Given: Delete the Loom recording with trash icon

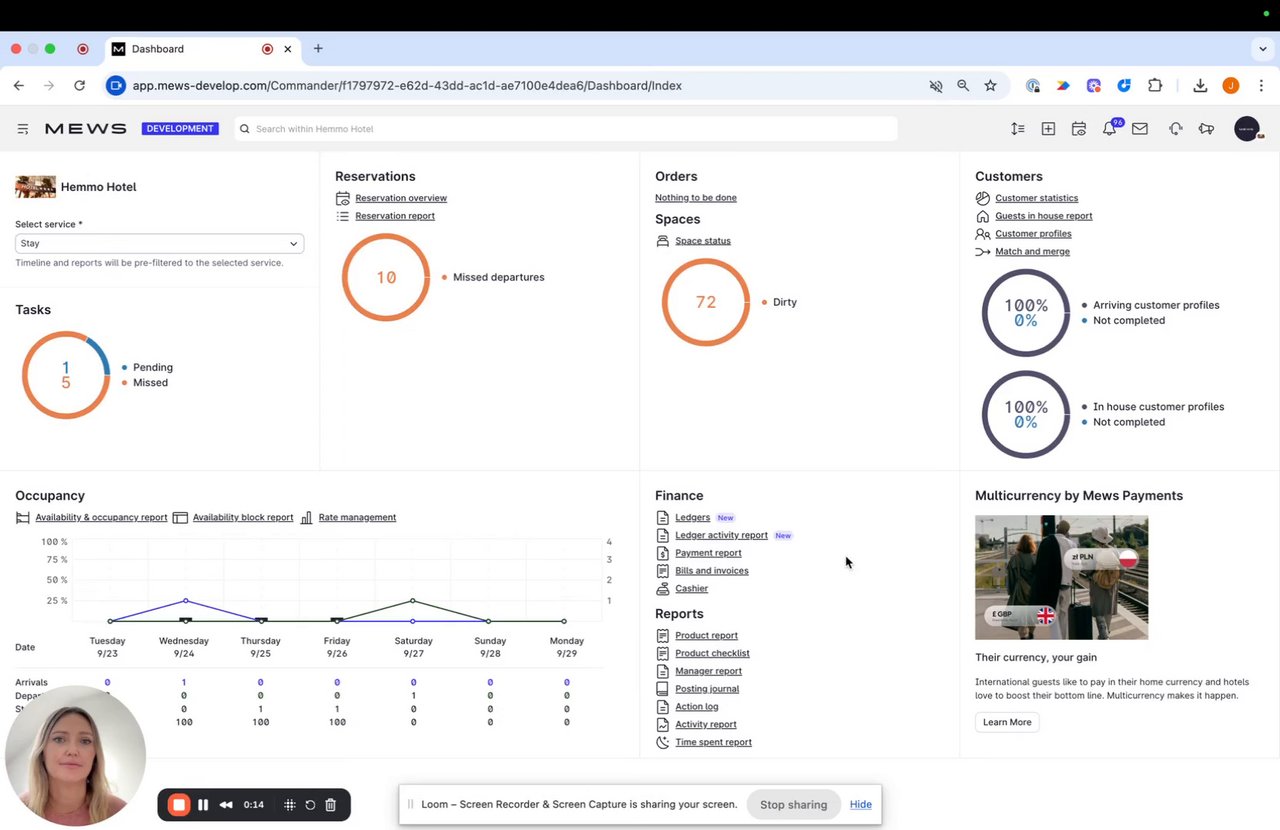Looking at the screenshot, I should tap(331, 805).
